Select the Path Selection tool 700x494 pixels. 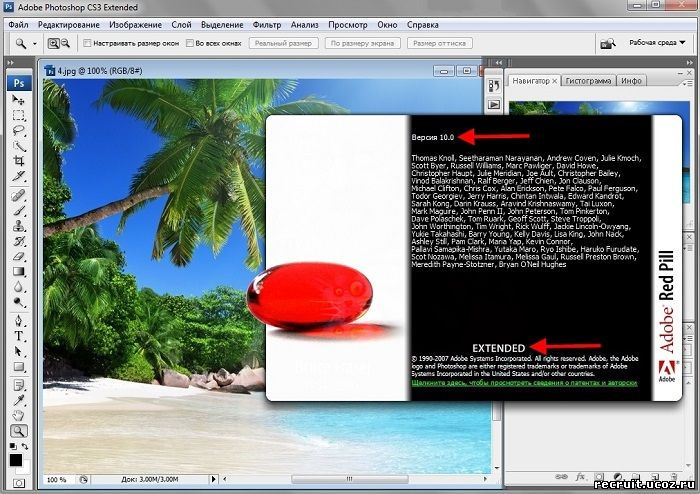click(18, 351)
